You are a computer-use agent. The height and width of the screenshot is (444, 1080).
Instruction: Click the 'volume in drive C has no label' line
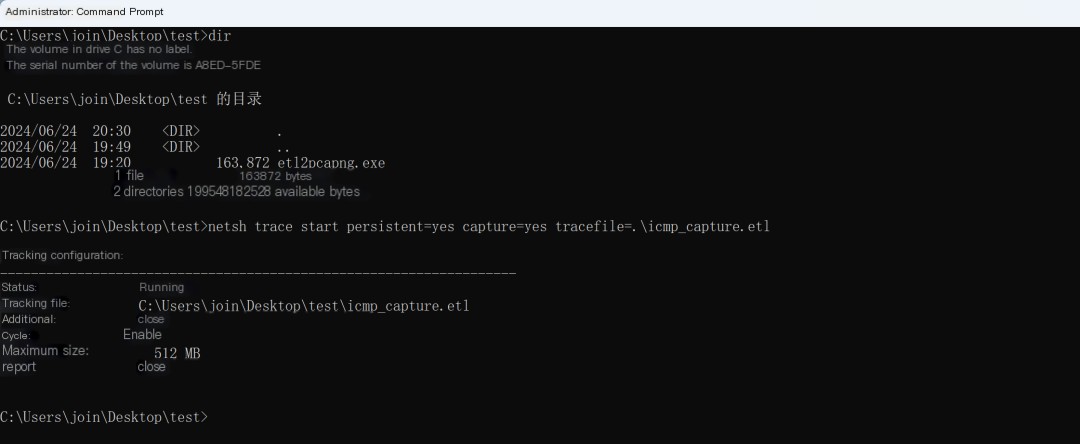tap(99, 50)
